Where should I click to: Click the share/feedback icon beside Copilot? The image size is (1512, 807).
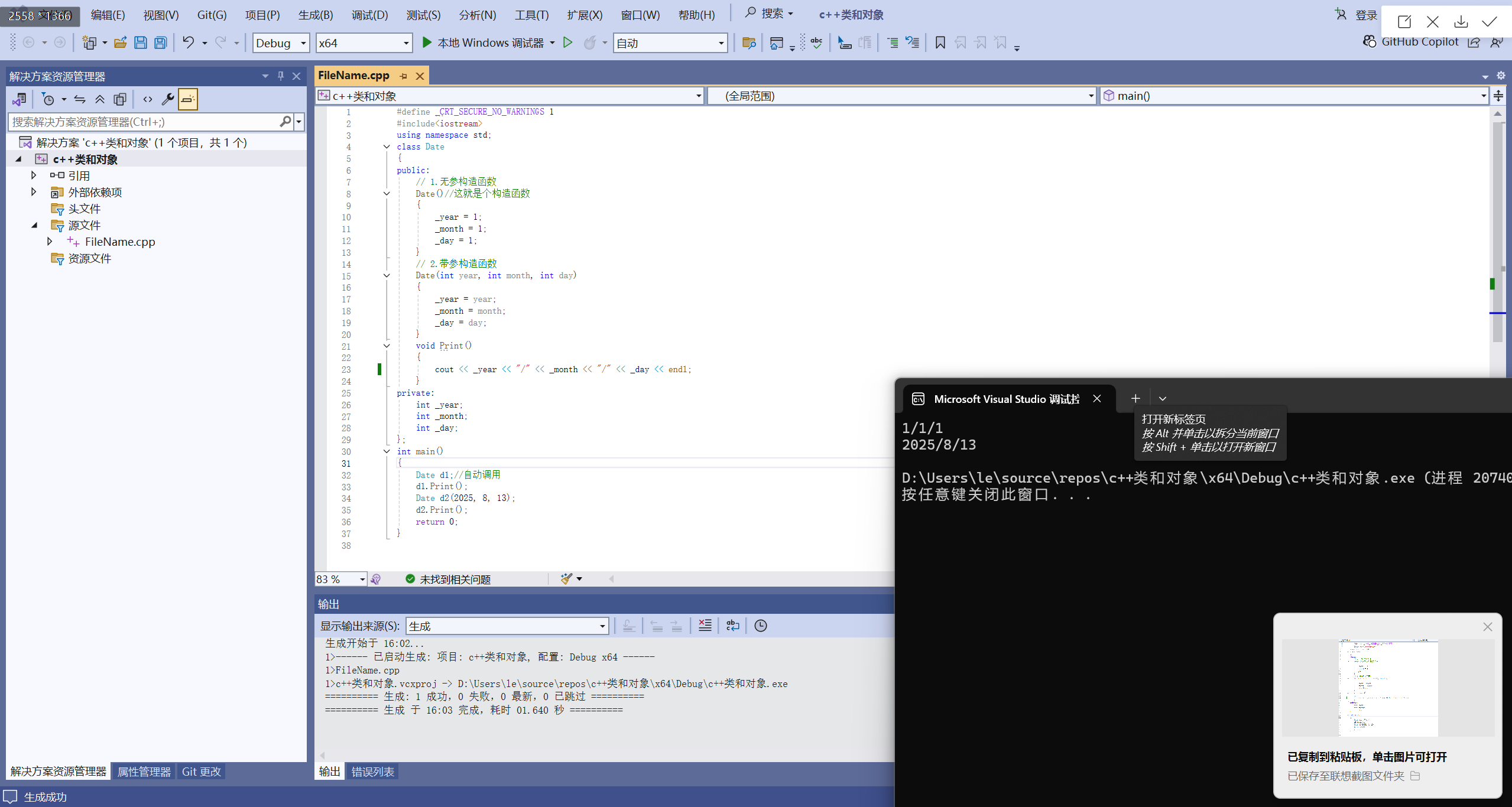tap(1474, 43)
